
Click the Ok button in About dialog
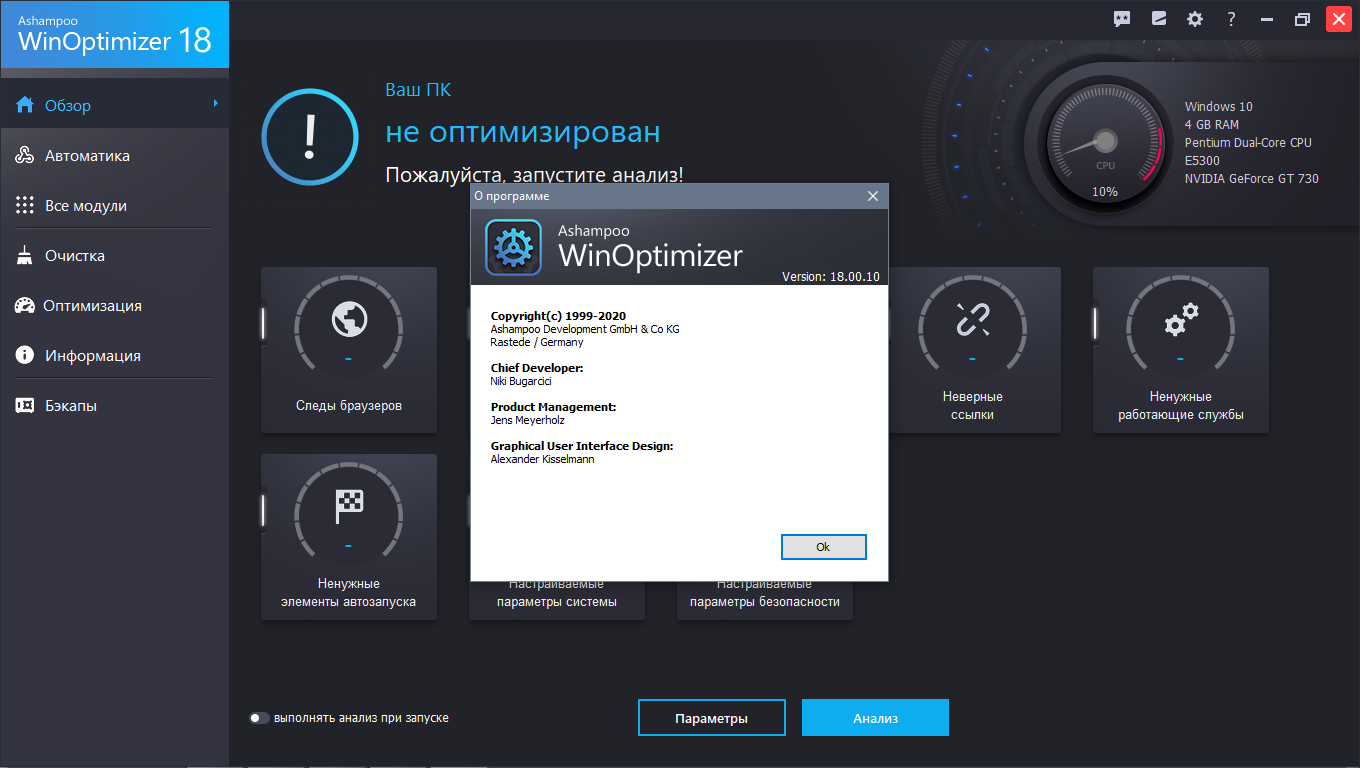823,547
